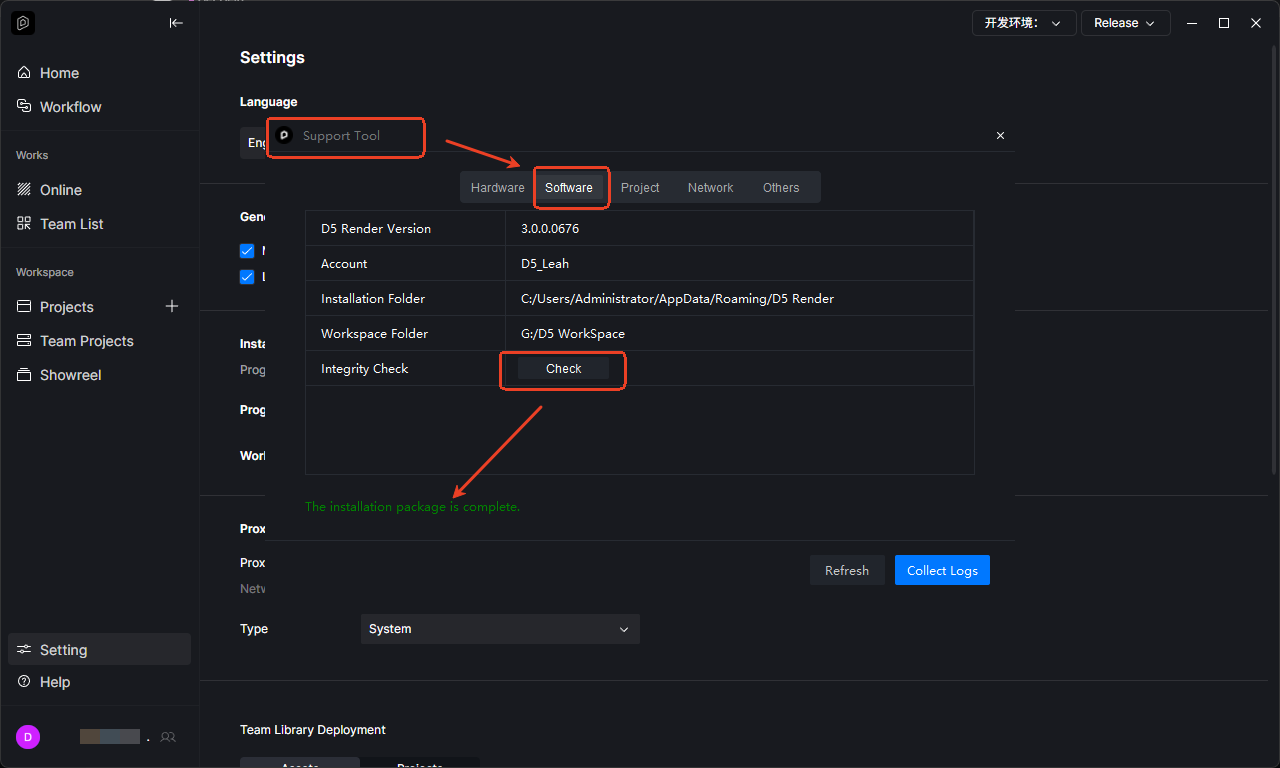Expand the 开发环境 dropdown
Screen dimensions: 1280x768
1023,23
